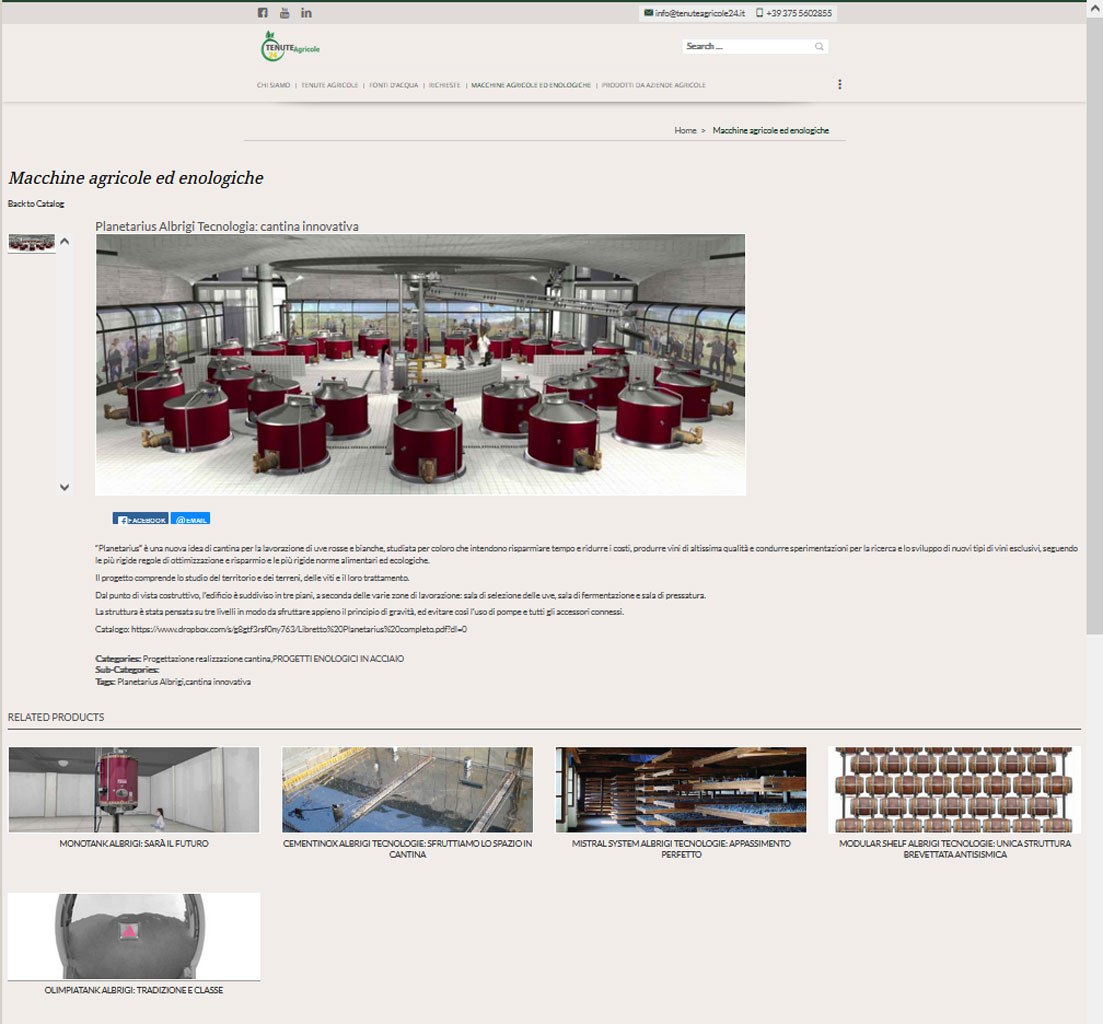
Task: Open the three-dot menu overflow icon
Action: (839, 84)
